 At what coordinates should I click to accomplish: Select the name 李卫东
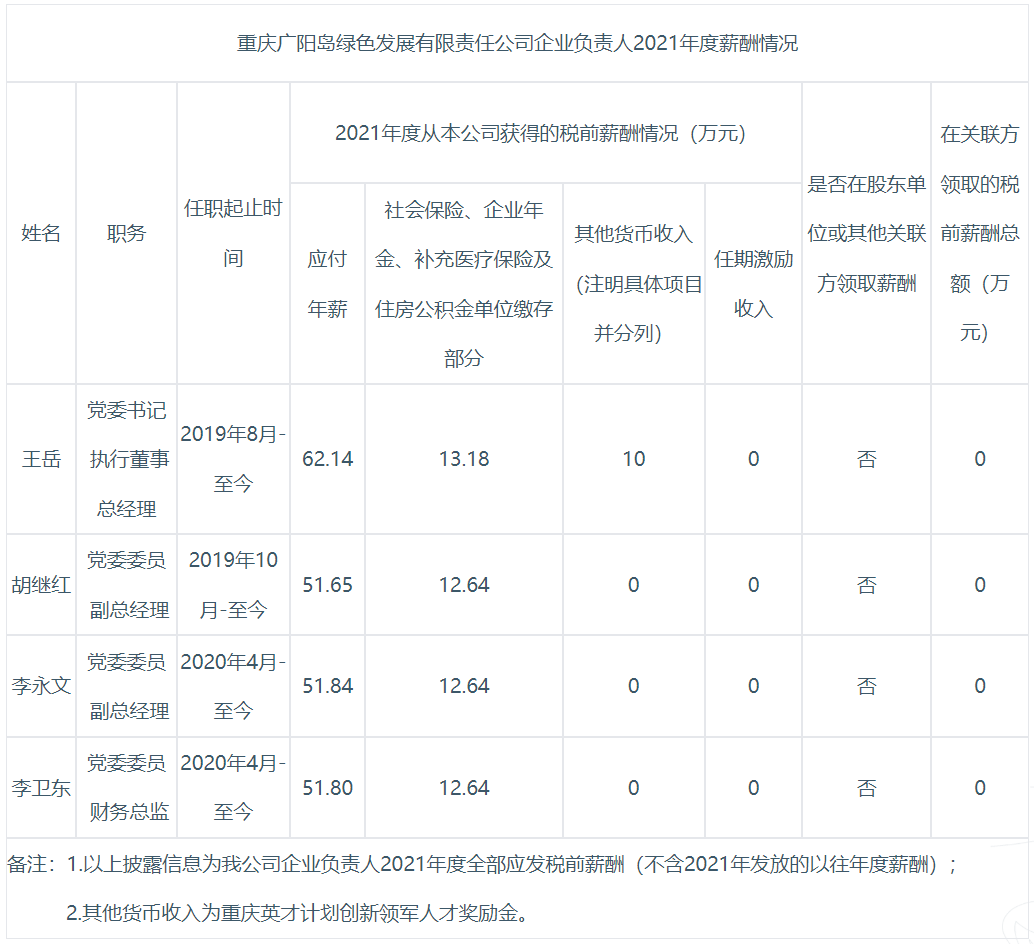coord(41,788)
